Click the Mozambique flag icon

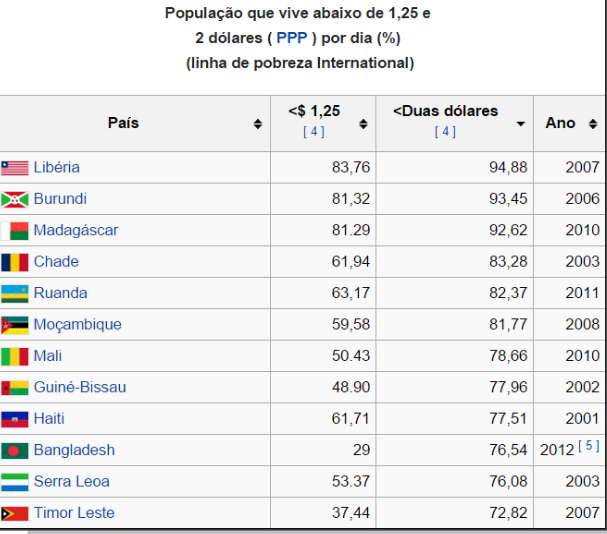15,325
